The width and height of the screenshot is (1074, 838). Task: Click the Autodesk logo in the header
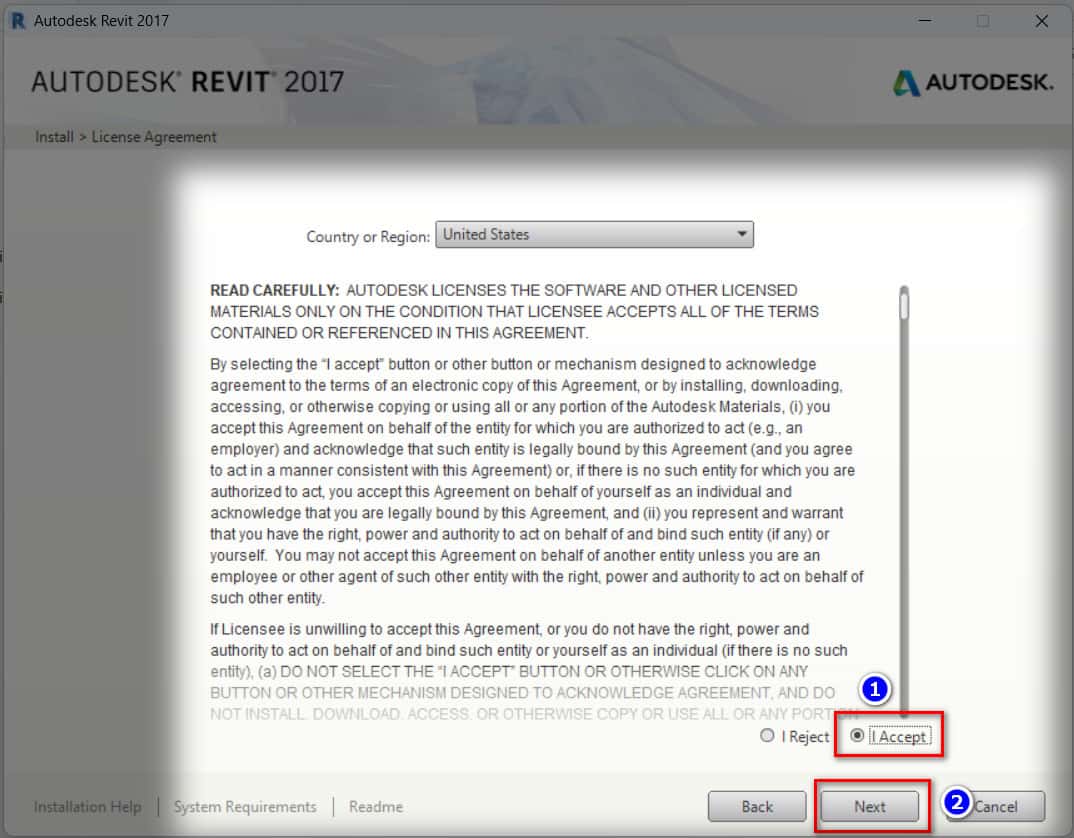pyautogui.click(x=973, y=83)
